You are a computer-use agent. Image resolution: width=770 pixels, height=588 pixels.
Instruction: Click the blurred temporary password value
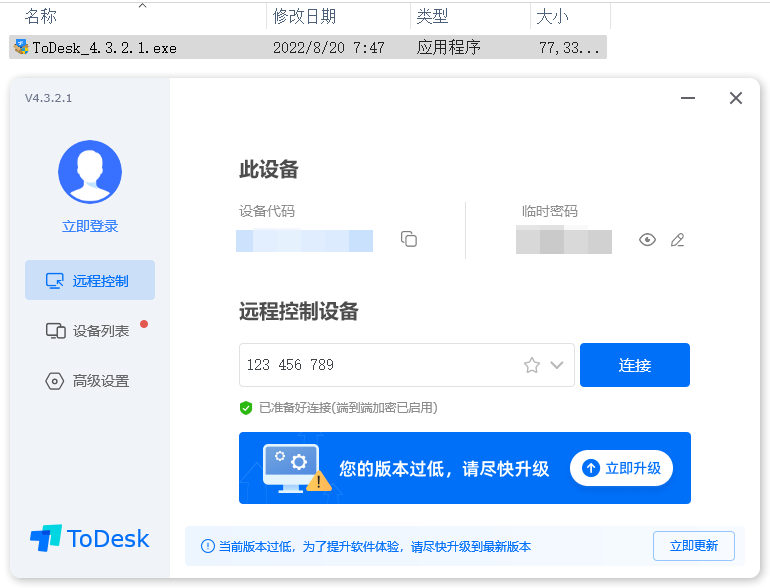(x=564, y=241)
